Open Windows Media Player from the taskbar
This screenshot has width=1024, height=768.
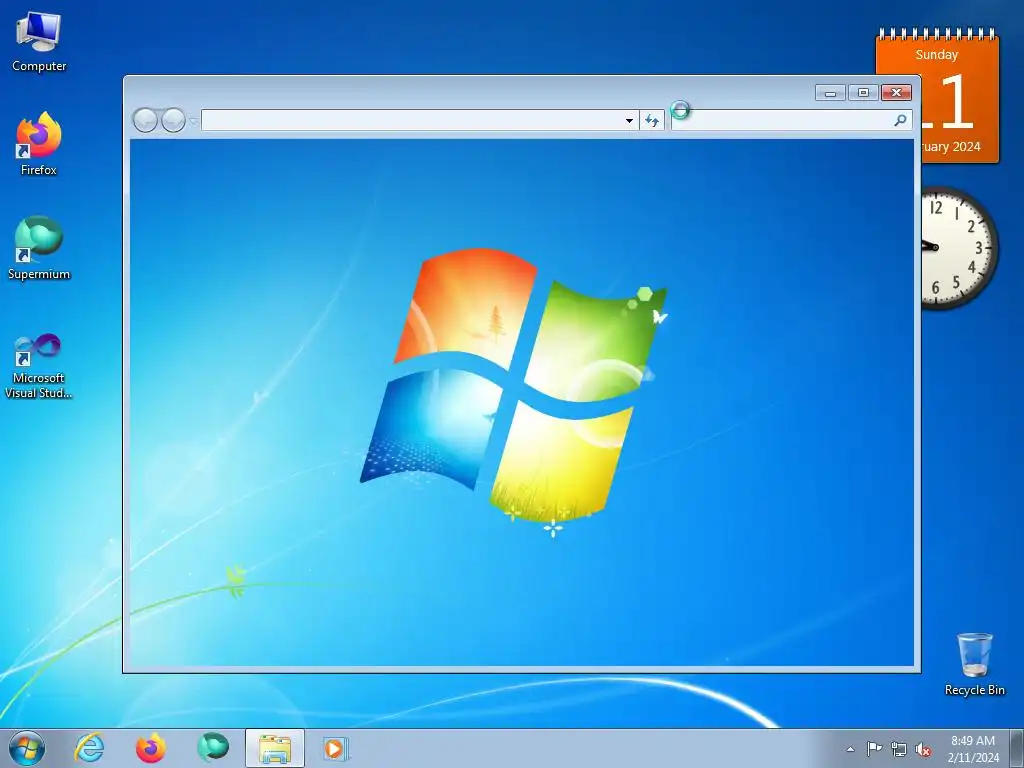click(336, 748)
